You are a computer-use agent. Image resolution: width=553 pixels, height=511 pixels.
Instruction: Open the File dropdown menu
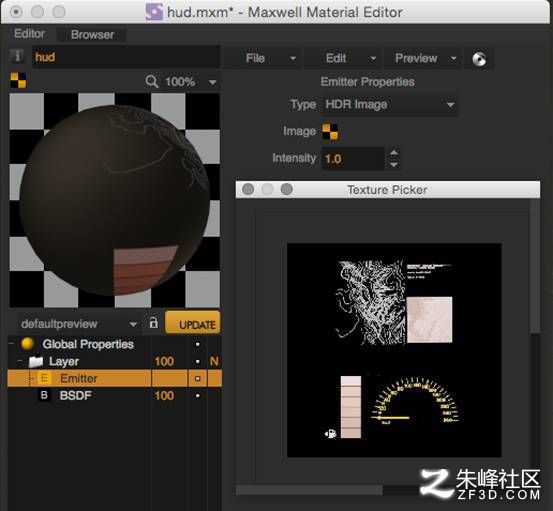(262, 58)
